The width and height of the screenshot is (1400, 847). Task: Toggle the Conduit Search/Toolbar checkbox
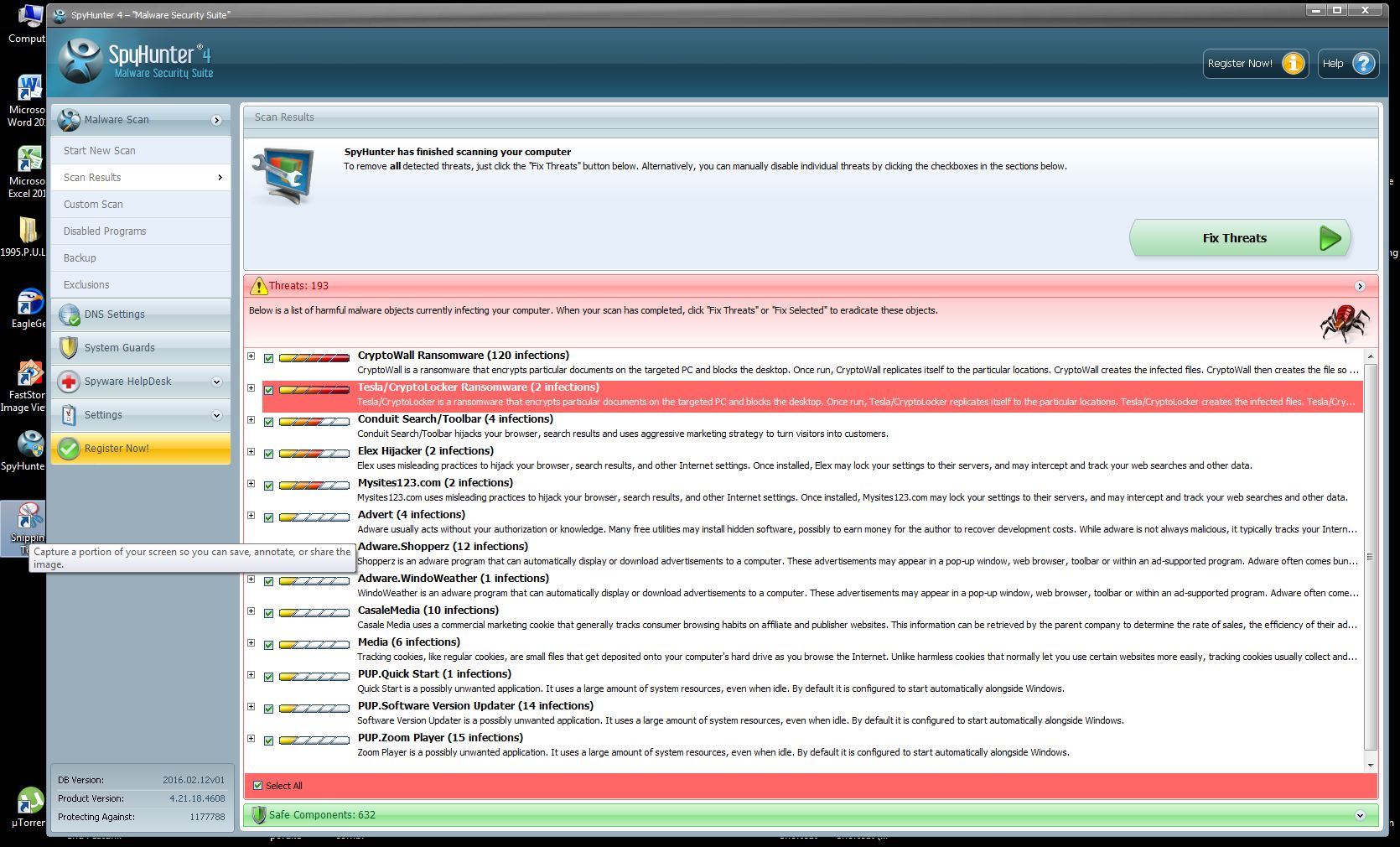point(268,422)
